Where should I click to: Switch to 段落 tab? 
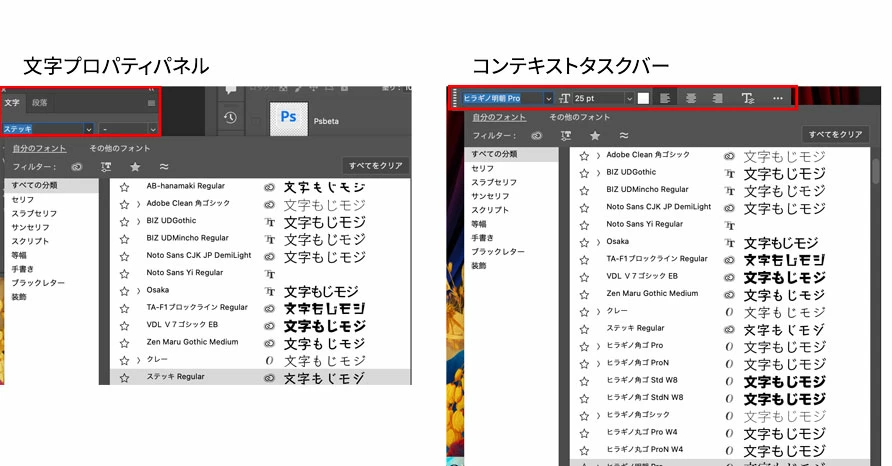pos(40,103)
